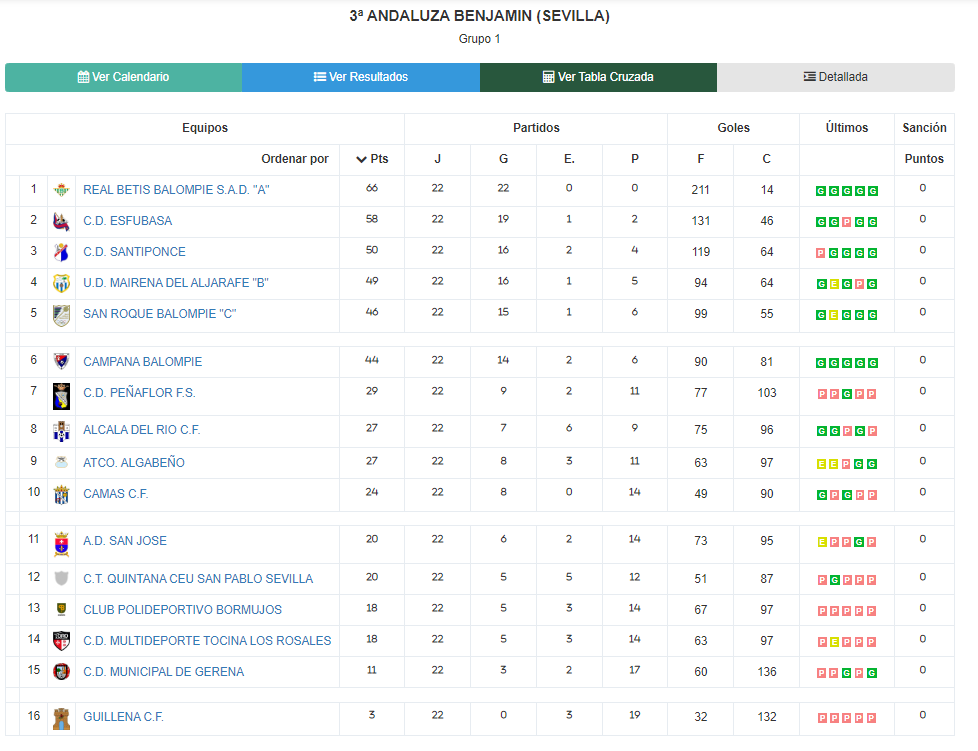Open the Ver Tabla Cruzada tab
This screenshot has width=978, height=751.
coord(598,77)
